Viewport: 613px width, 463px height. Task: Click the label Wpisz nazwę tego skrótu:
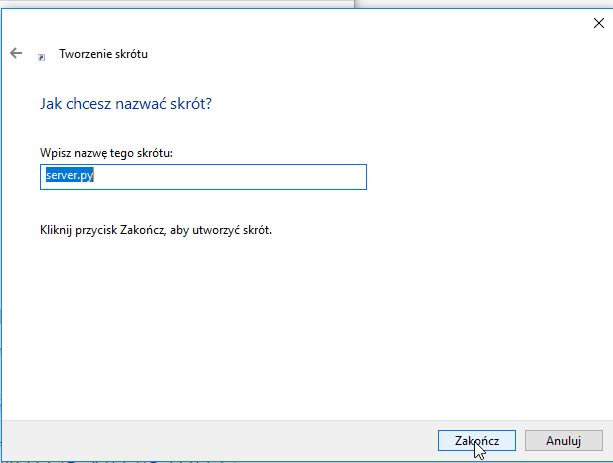click(106, 153)
